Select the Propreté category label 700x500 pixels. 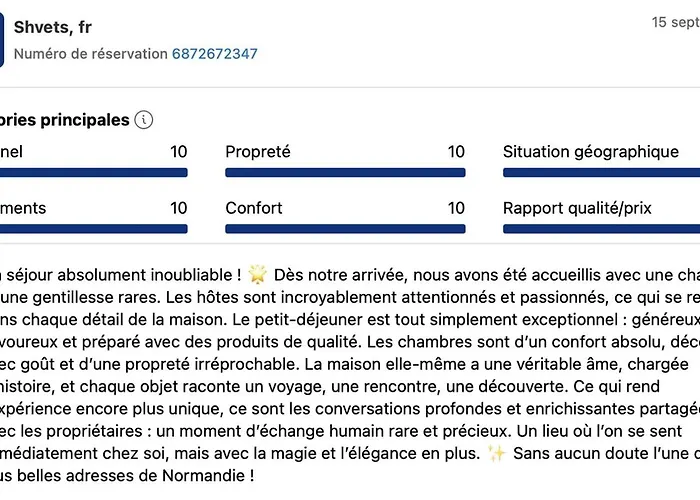[x=258, y=152]
